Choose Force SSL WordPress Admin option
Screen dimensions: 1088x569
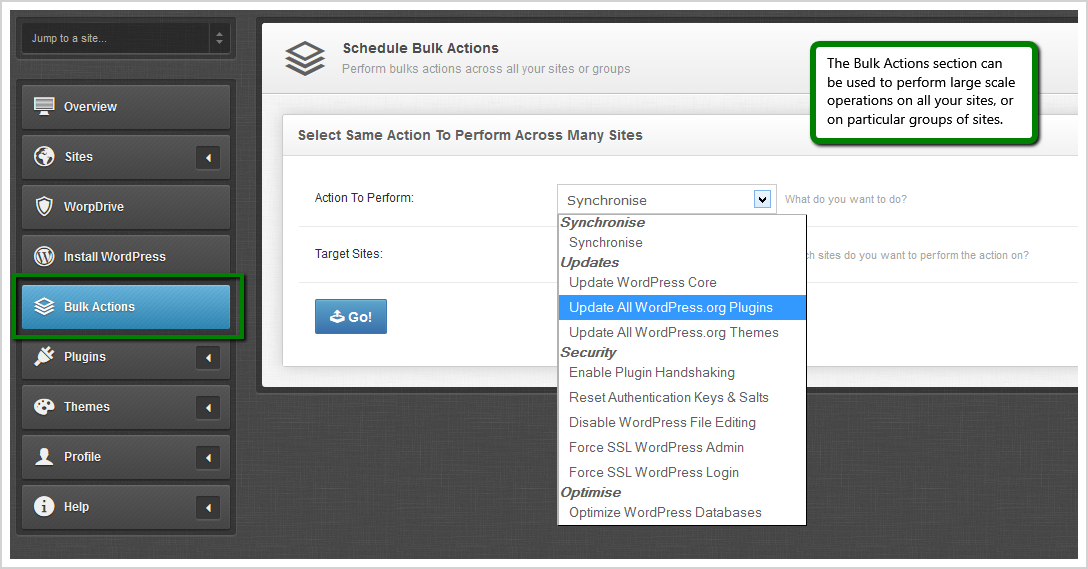tap(682, 448)
